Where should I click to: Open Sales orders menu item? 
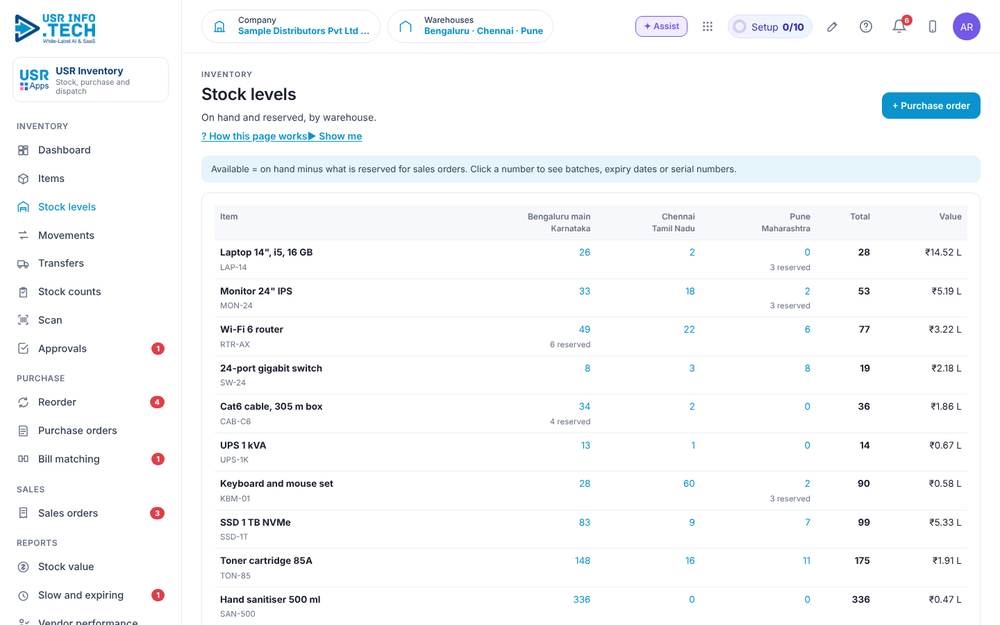pos(68,513)
